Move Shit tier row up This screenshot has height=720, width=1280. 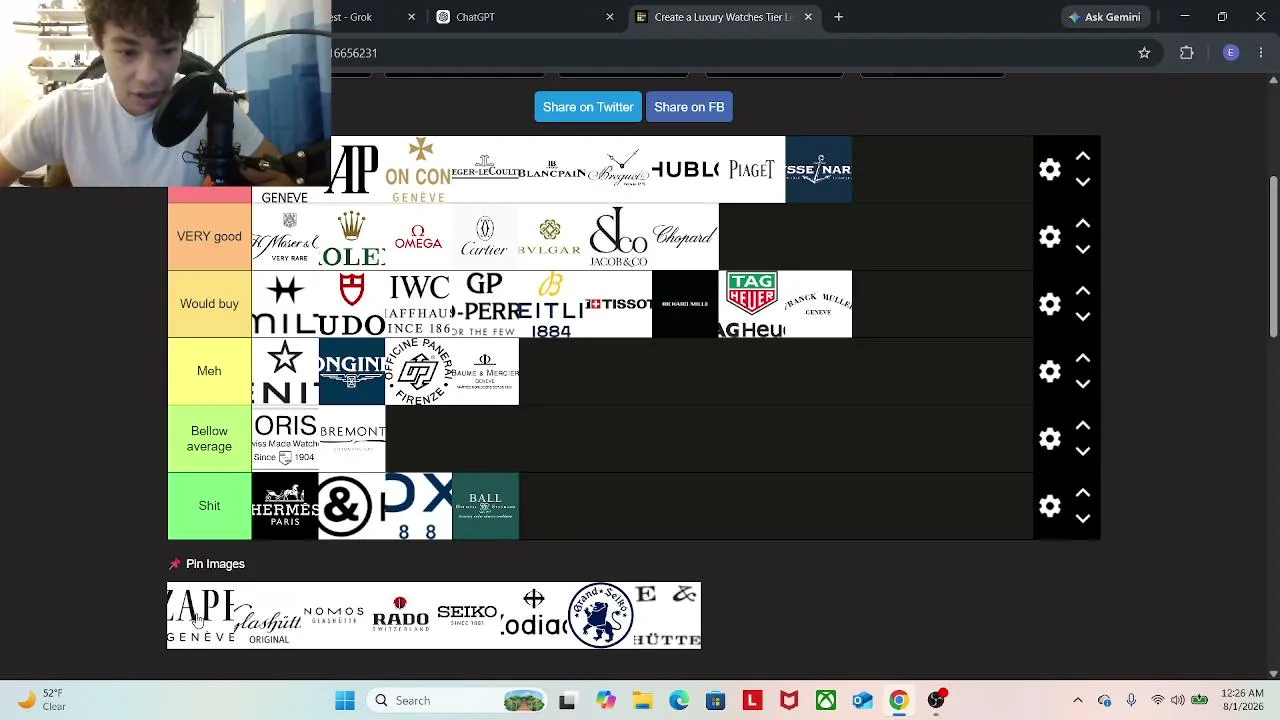pyautogui.click(x=1083, y=493)
